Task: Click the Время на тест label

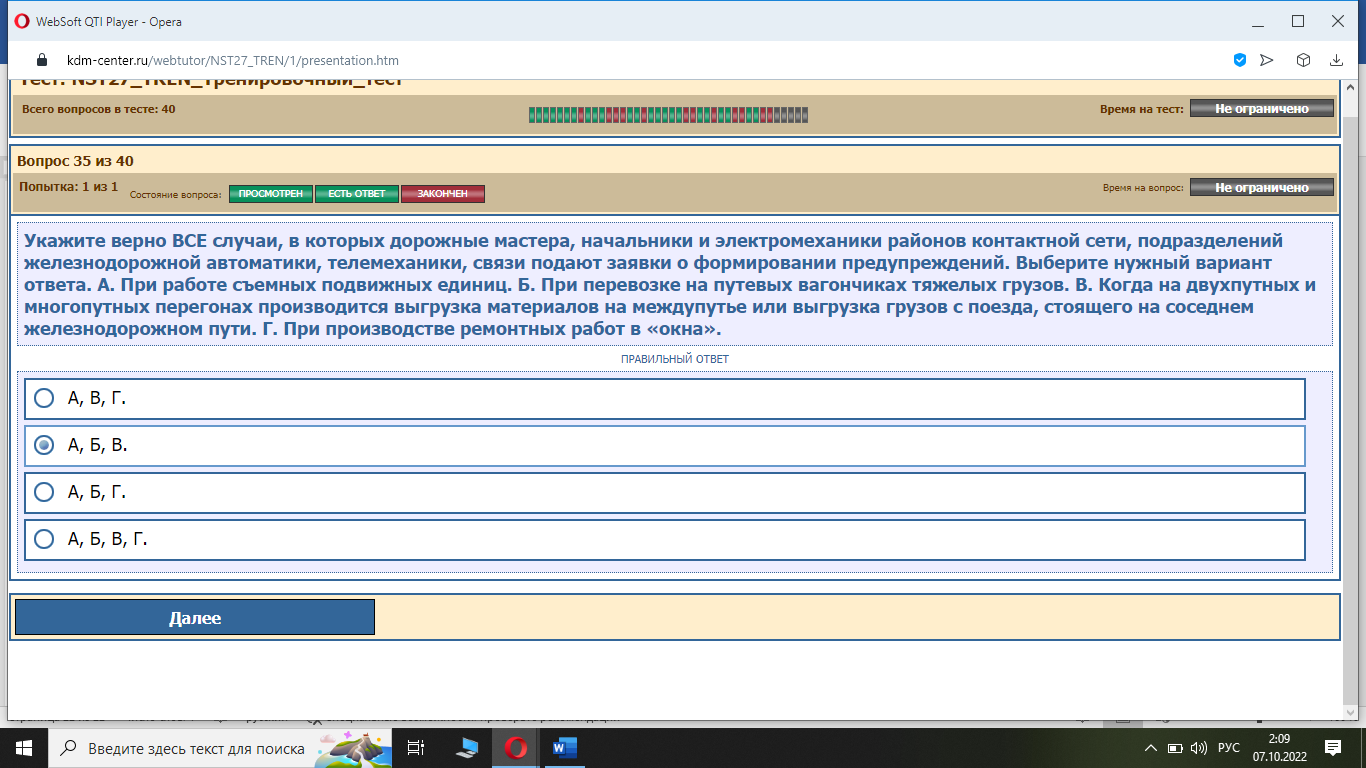Action: pyautogui.click(x=1142, y=109)
